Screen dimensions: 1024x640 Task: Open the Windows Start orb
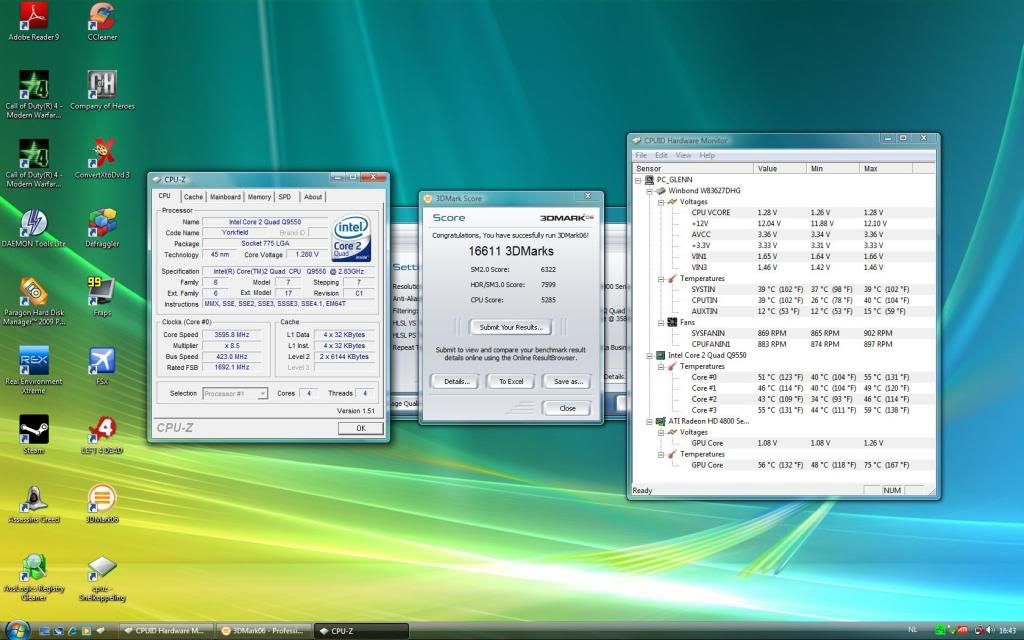(x=16, y=630)
